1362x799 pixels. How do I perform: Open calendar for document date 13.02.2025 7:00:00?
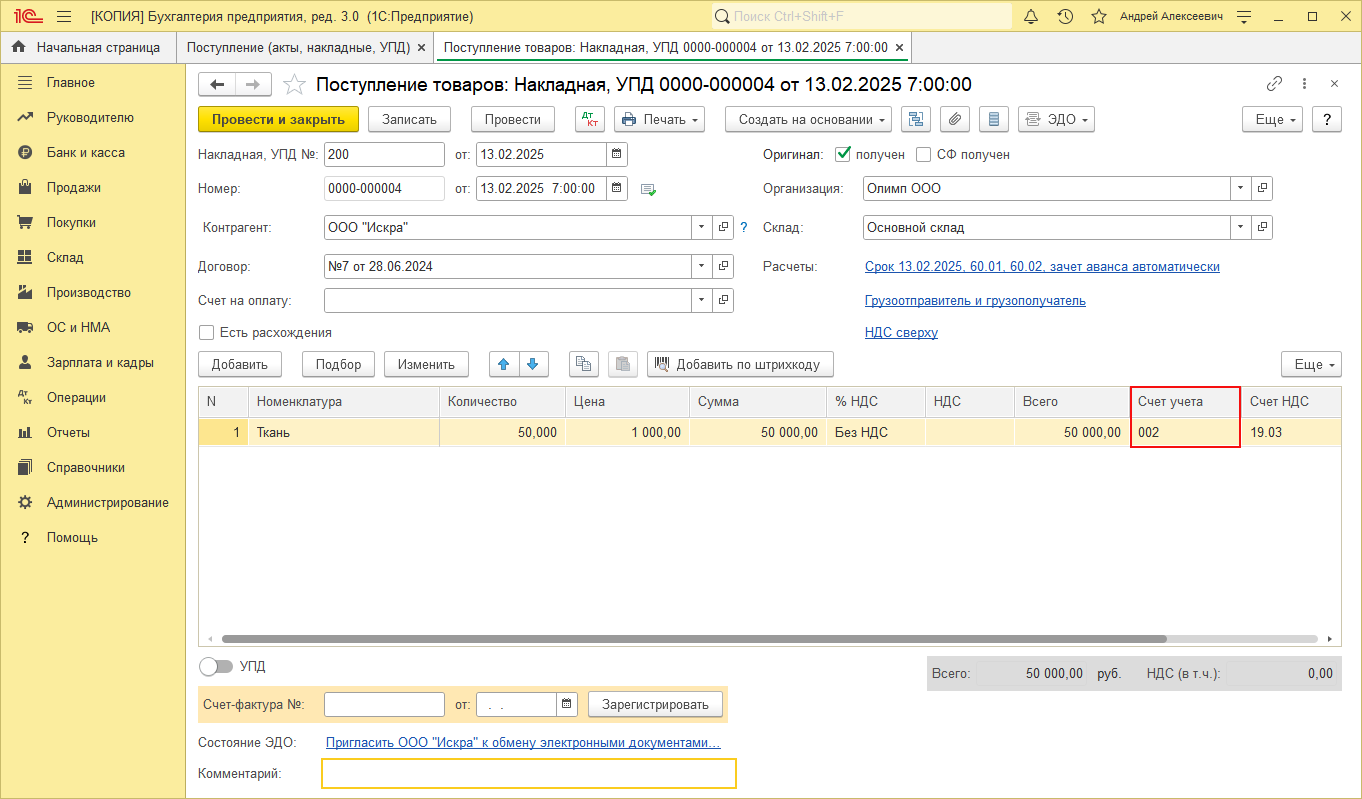(617, 188)
